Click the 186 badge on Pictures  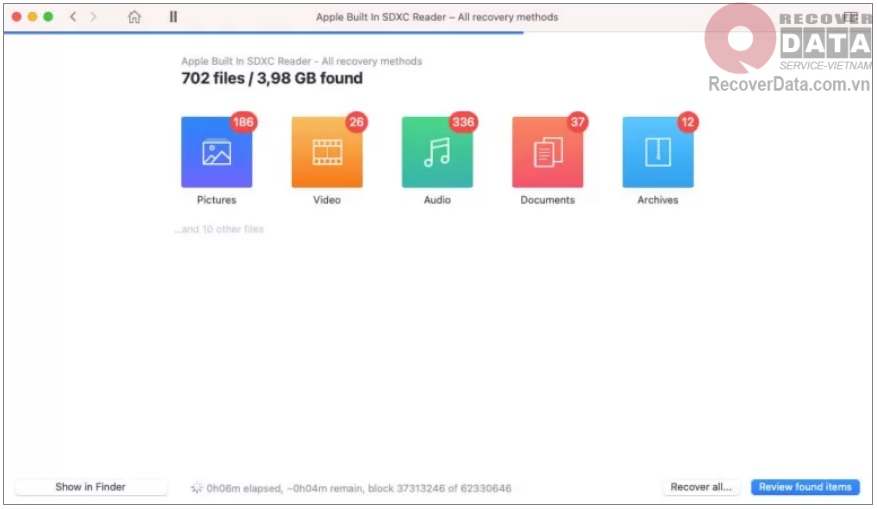point(243,122)
